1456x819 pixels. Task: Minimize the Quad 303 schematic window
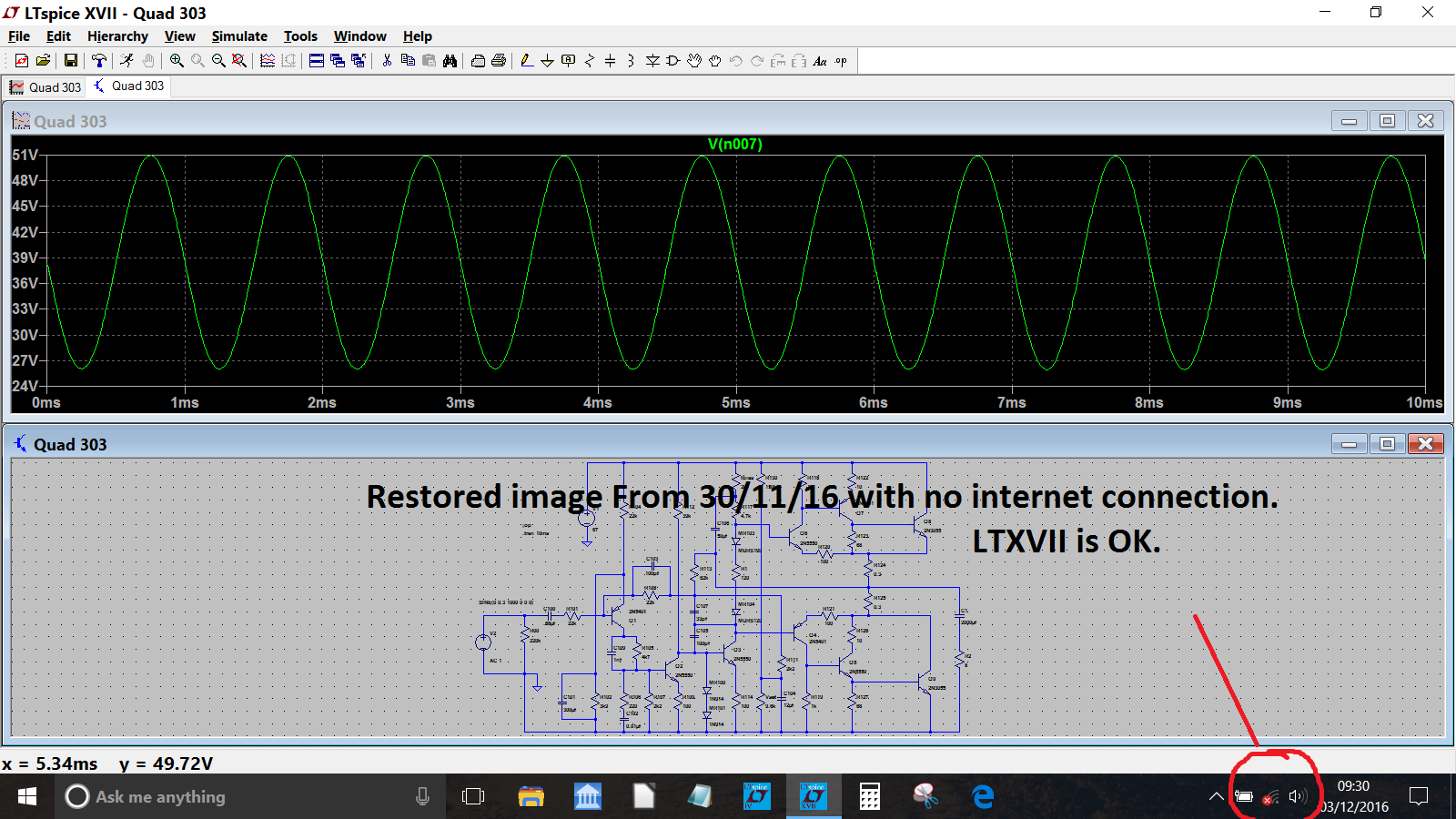pos(1349,444)
